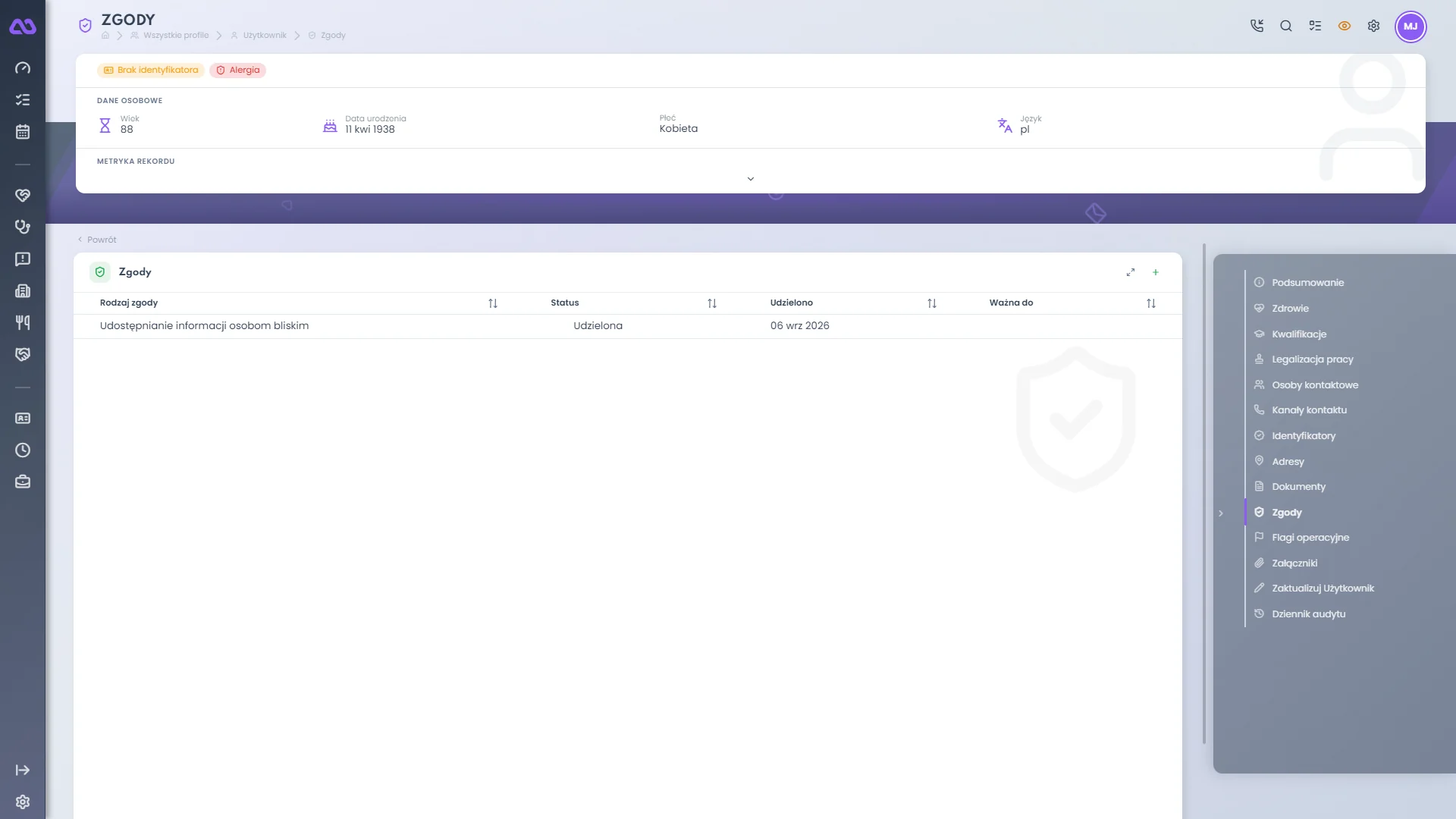Select Osoby kontaktowe in side menu
This screenshot has width=1456, height=819.
point(1315,385)
